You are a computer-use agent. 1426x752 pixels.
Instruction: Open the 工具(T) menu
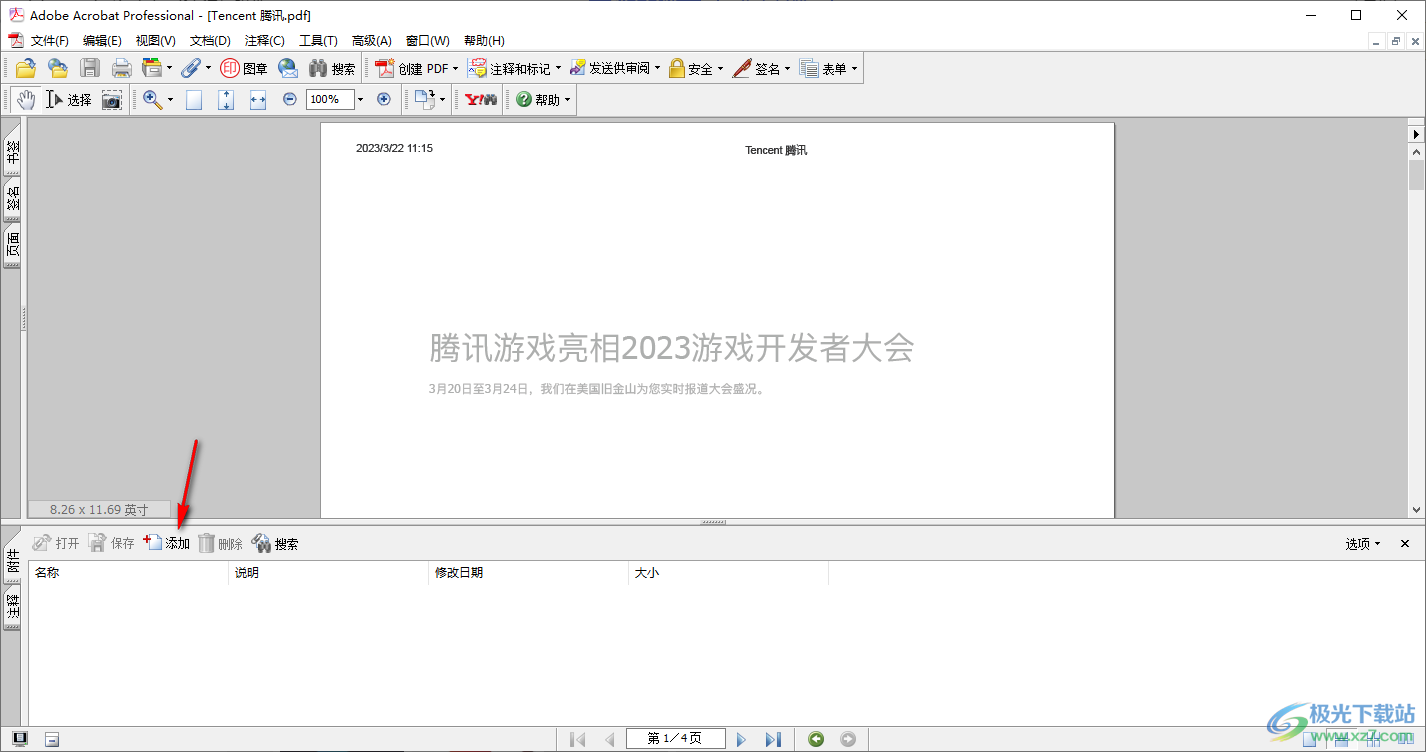[318, 41]
